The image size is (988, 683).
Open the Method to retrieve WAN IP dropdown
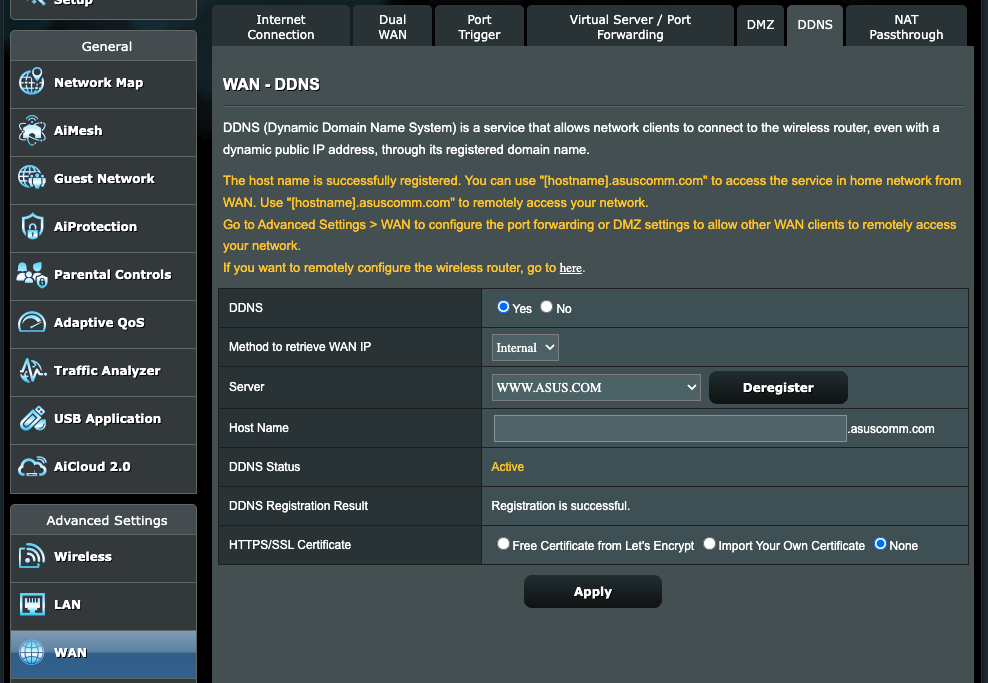(x=524, y=347)
